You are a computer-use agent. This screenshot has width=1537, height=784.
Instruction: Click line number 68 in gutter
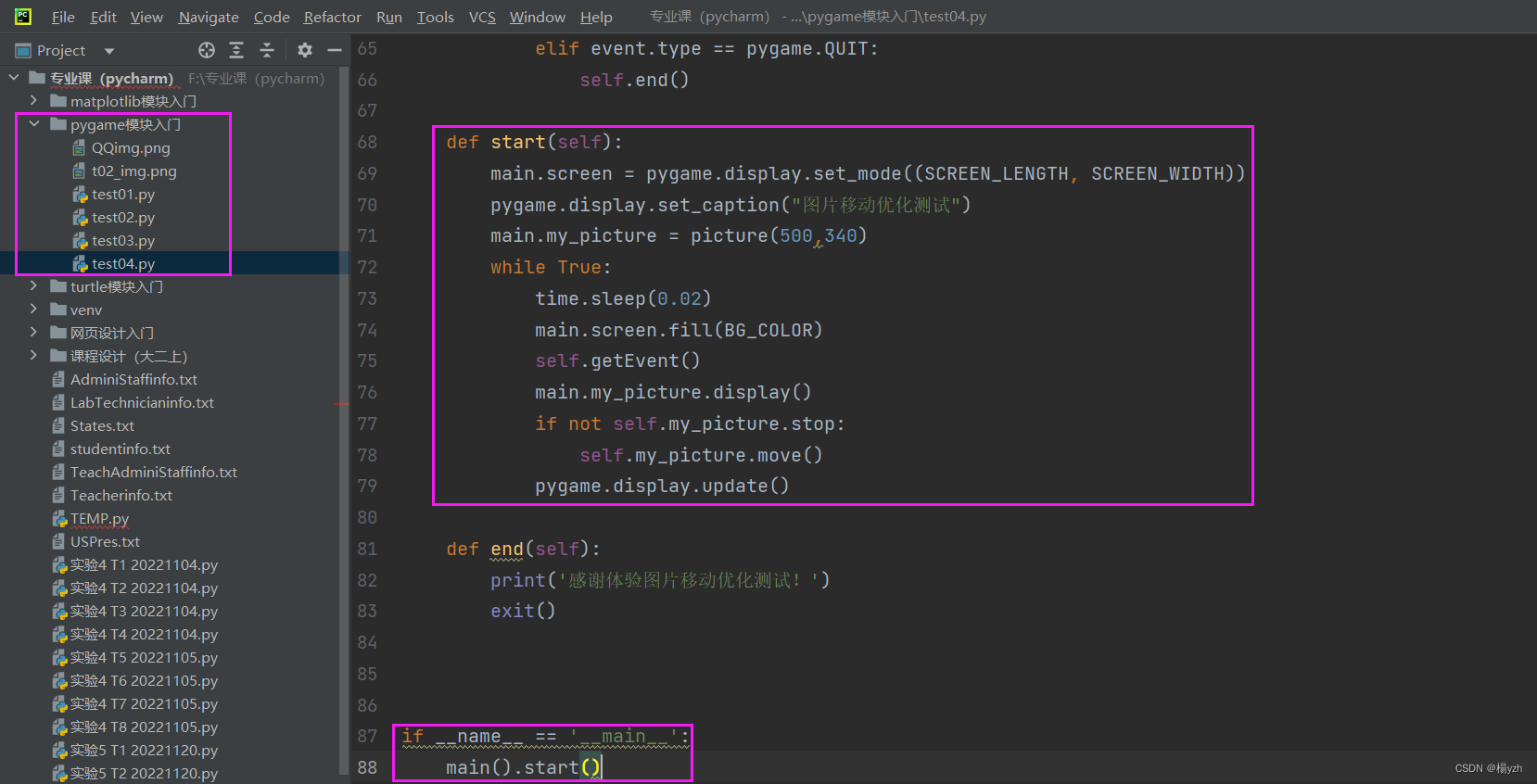[x=368, y=142]
